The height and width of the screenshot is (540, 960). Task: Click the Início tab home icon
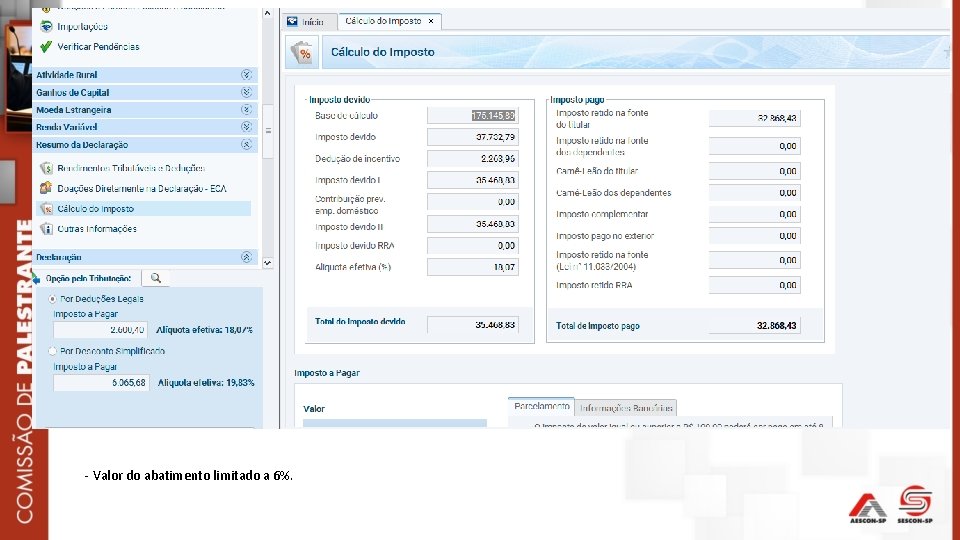tap(293, 21)
